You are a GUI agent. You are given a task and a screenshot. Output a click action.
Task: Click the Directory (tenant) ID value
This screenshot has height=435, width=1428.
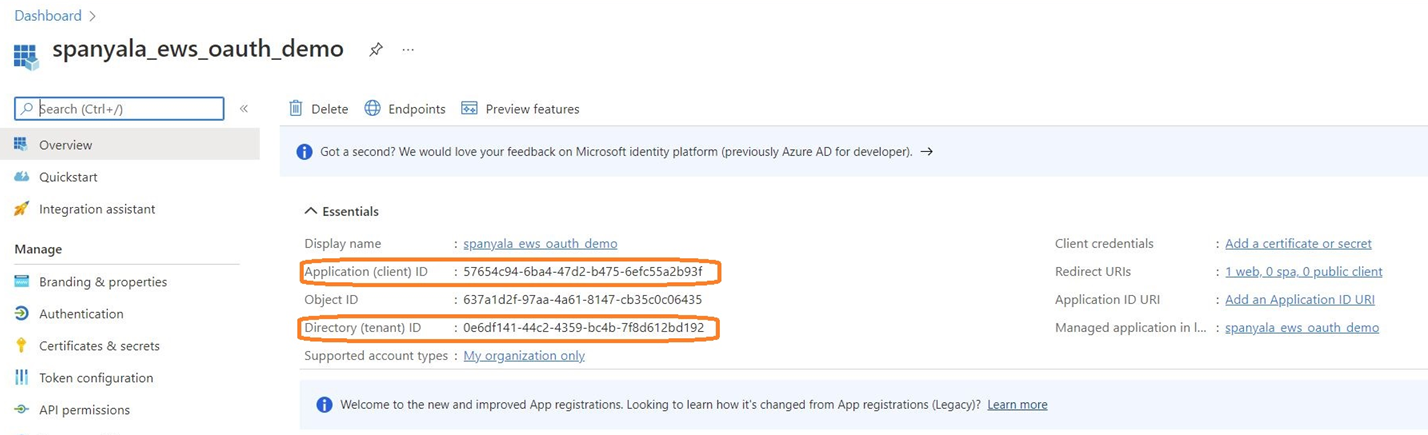tap(584, 328)
